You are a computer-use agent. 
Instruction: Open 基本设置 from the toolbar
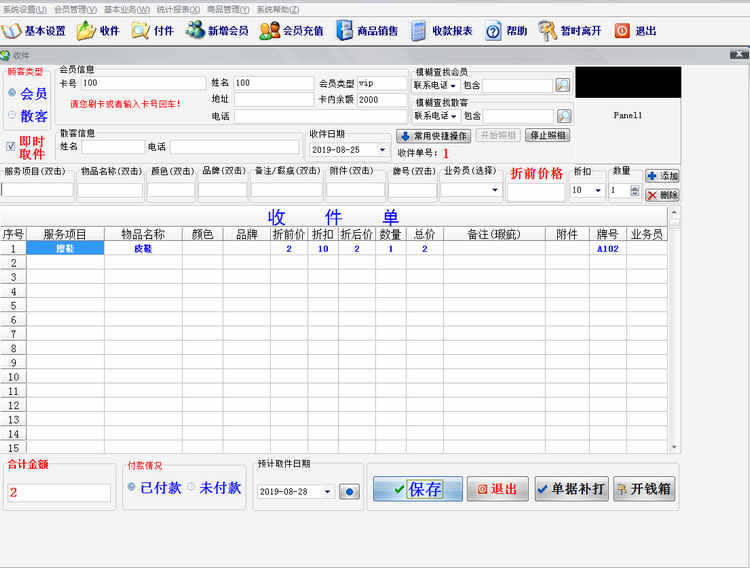click(33, 31)
